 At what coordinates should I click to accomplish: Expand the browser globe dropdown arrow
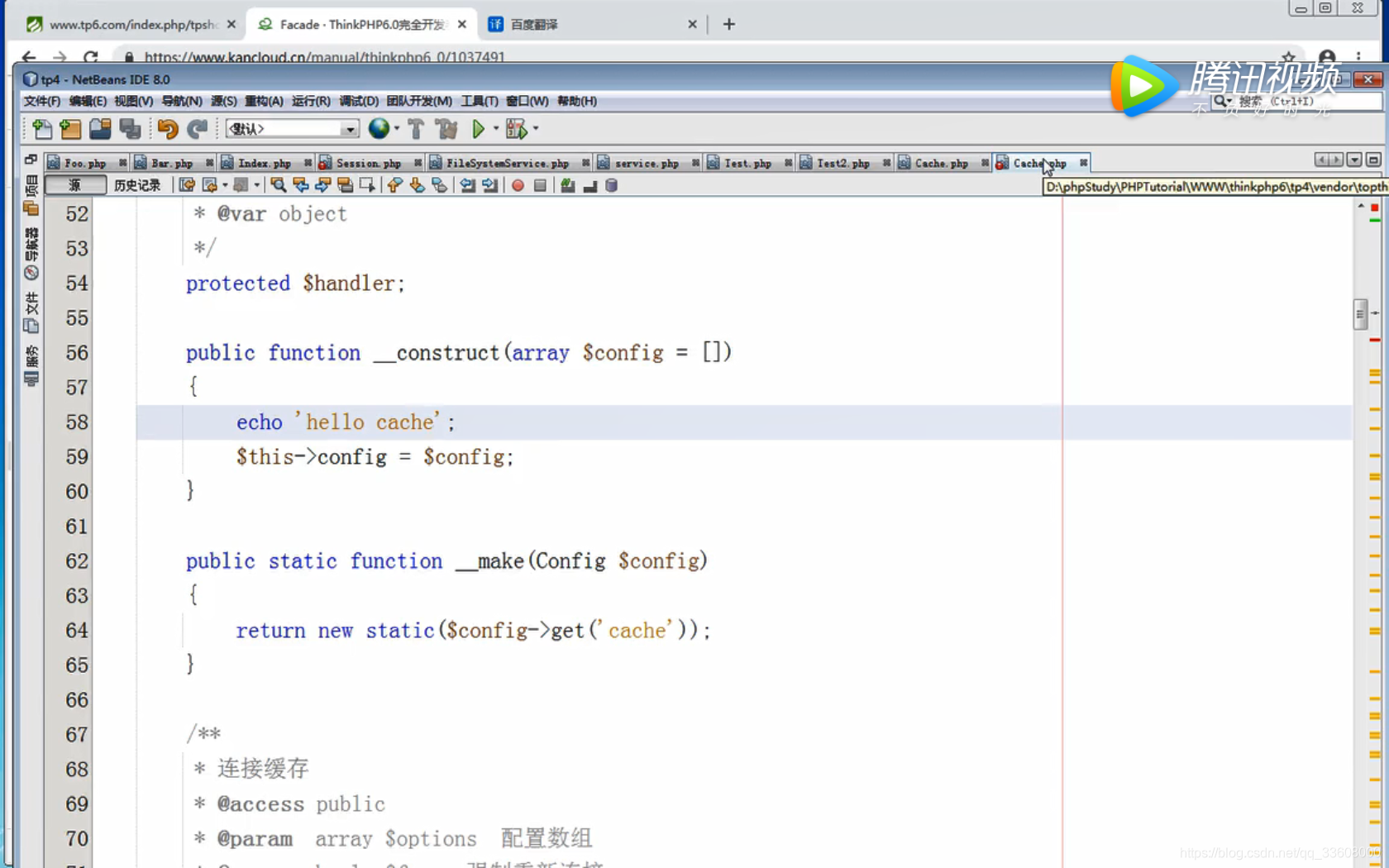397,129
